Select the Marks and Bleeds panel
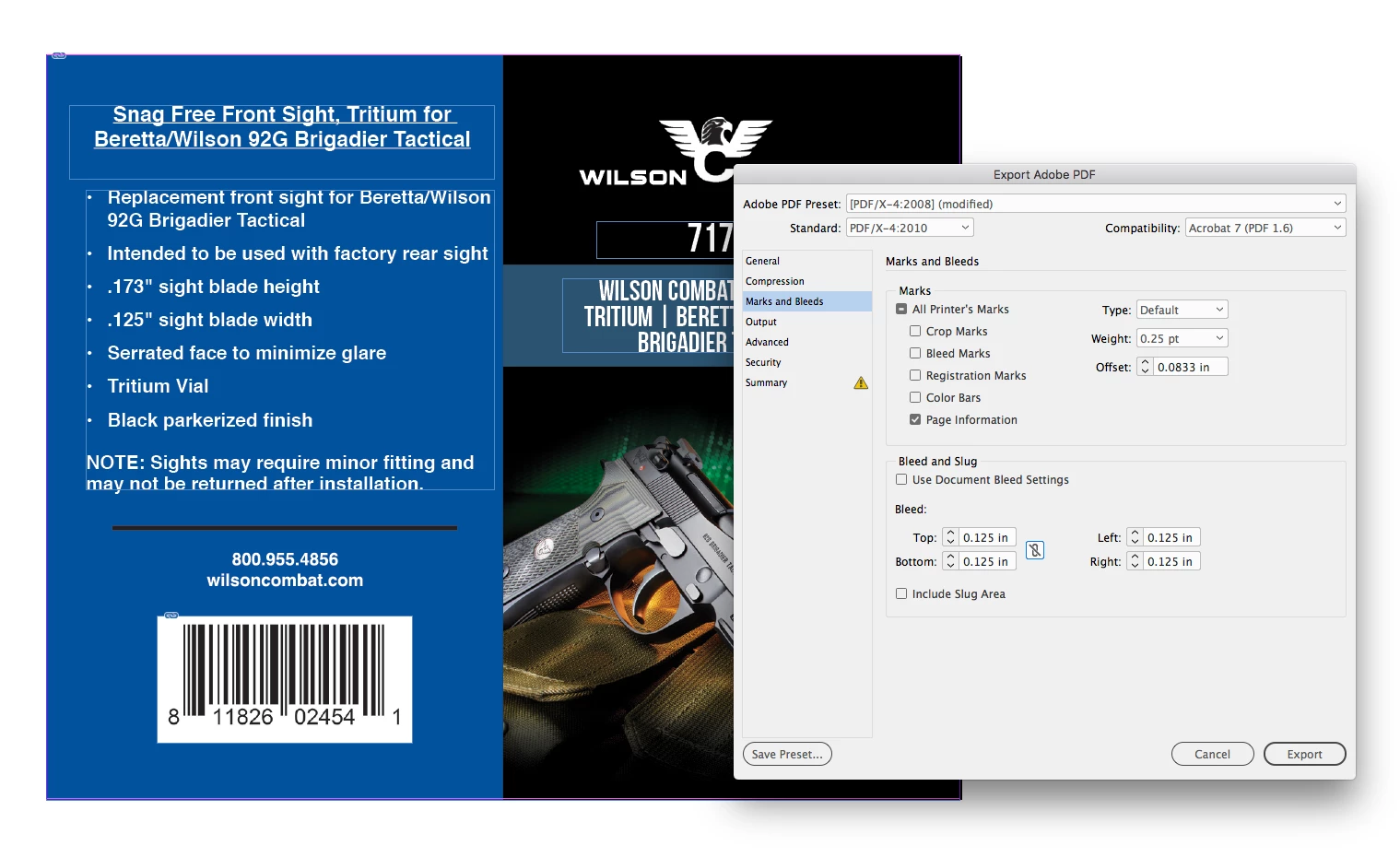The width and height of the screenshot is (1400, 857). coord(807,302)
